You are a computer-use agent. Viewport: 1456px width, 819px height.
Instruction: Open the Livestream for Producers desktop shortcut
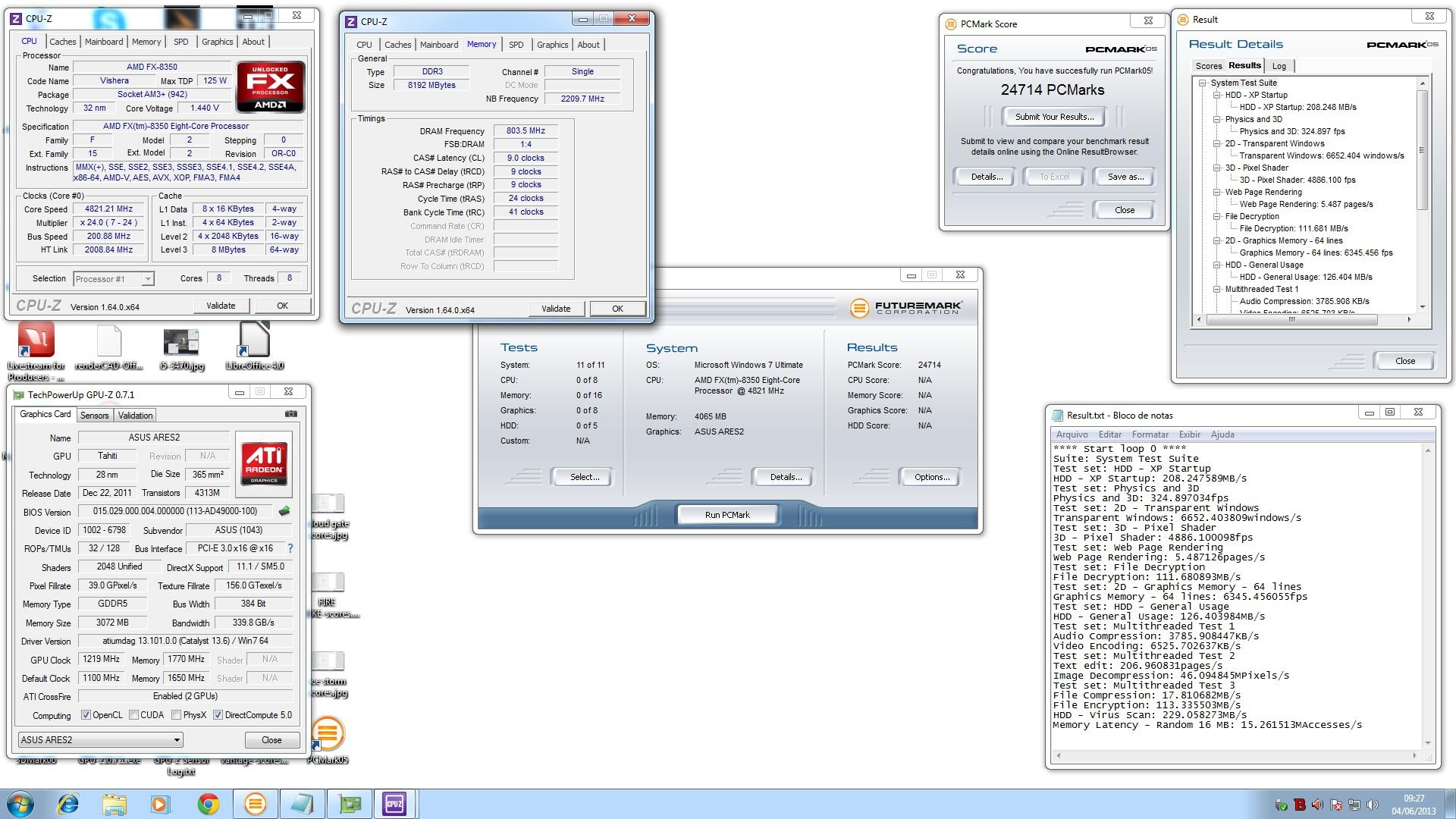point(36,339)
